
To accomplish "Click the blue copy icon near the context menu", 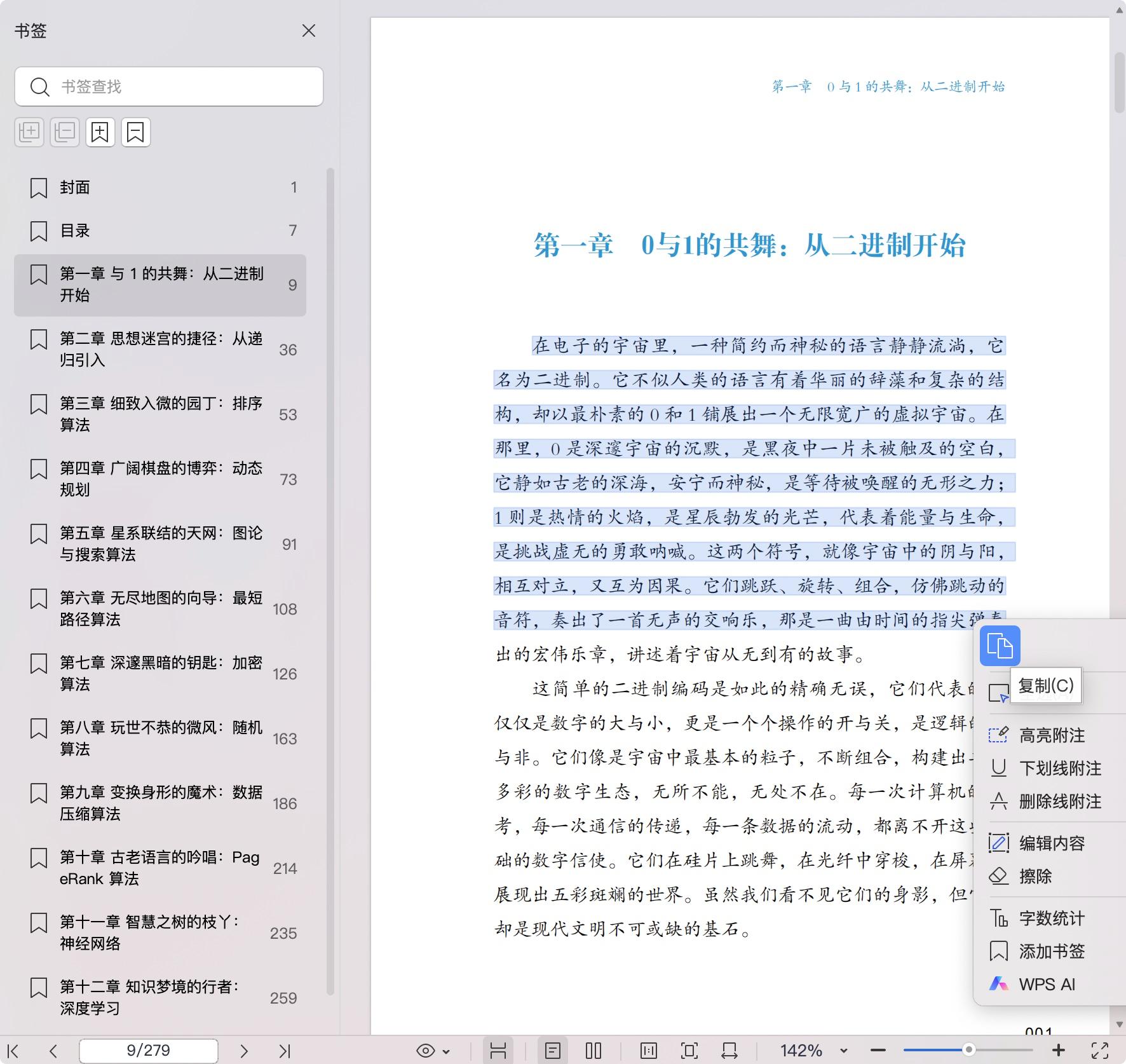I will click(1001, 646).
